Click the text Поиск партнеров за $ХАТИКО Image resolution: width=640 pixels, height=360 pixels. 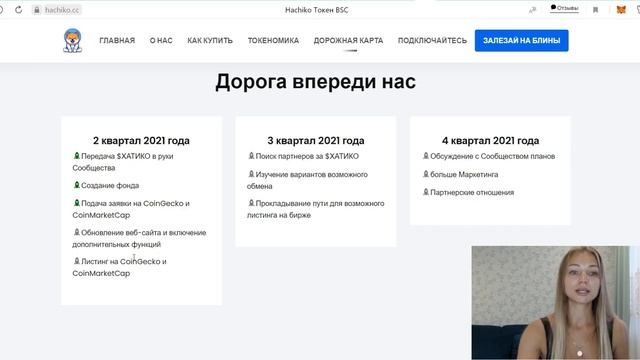(307, 156)
